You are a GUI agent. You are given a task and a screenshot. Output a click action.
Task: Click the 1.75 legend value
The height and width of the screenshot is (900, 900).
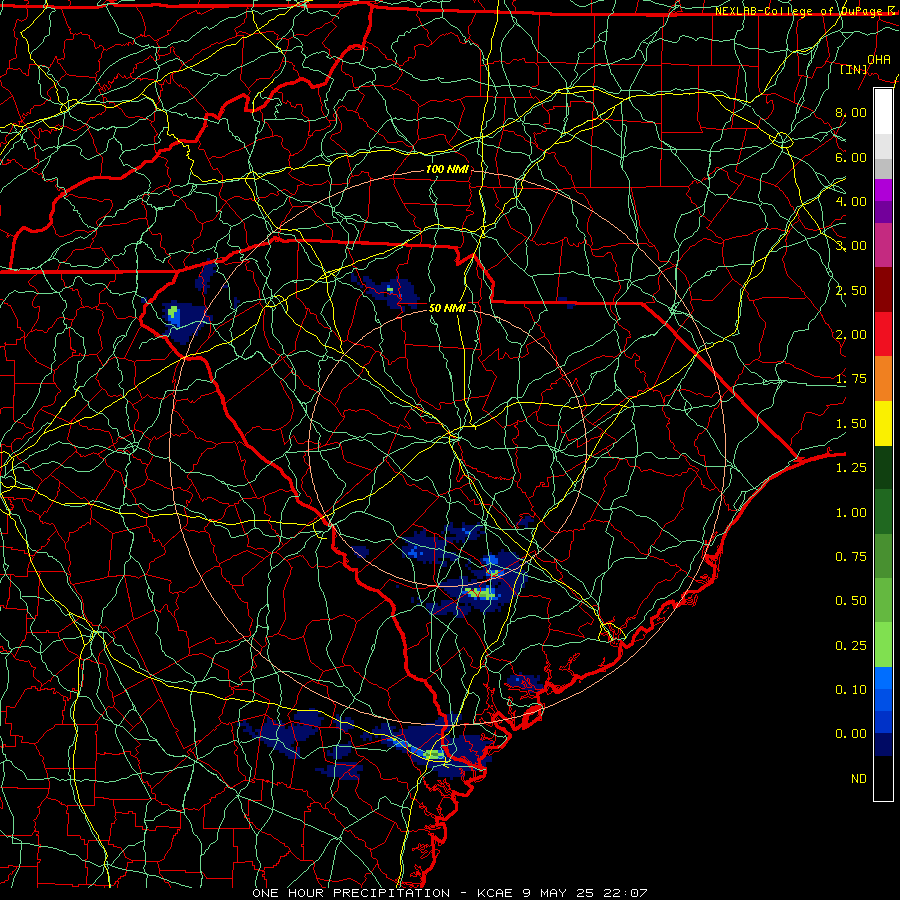click(851, 379)
